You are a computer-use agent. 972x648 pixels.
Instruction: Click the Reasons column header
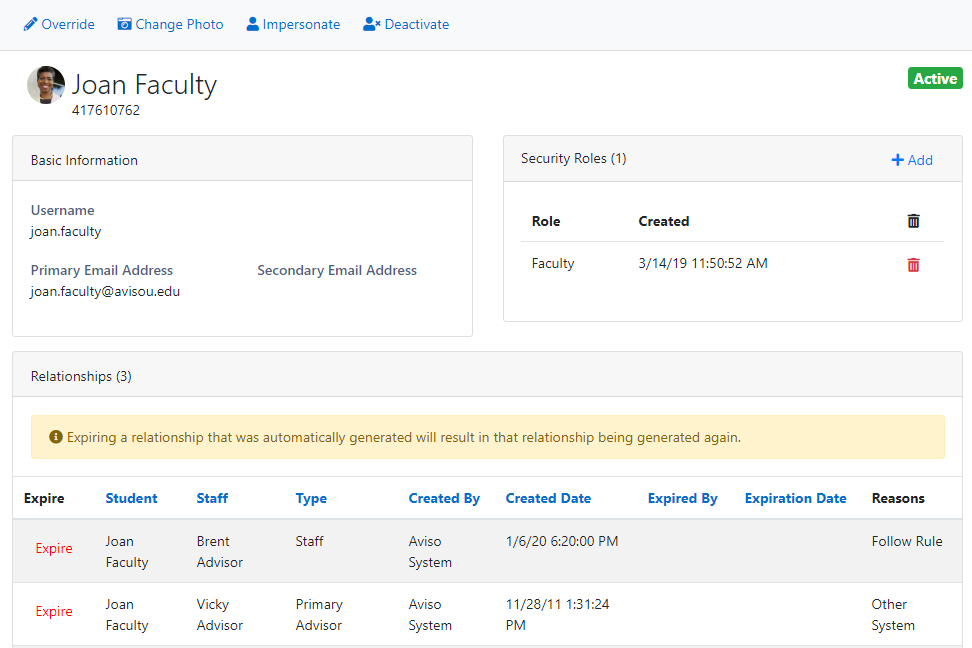[898, 499]
